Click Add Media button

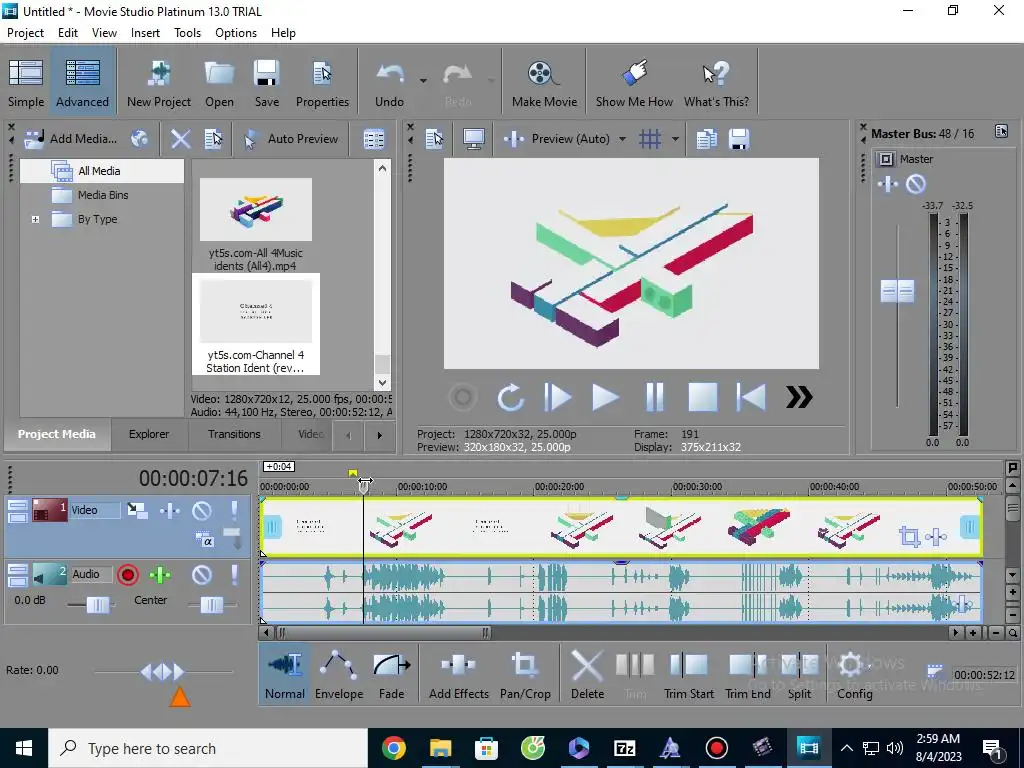point(71,138)
